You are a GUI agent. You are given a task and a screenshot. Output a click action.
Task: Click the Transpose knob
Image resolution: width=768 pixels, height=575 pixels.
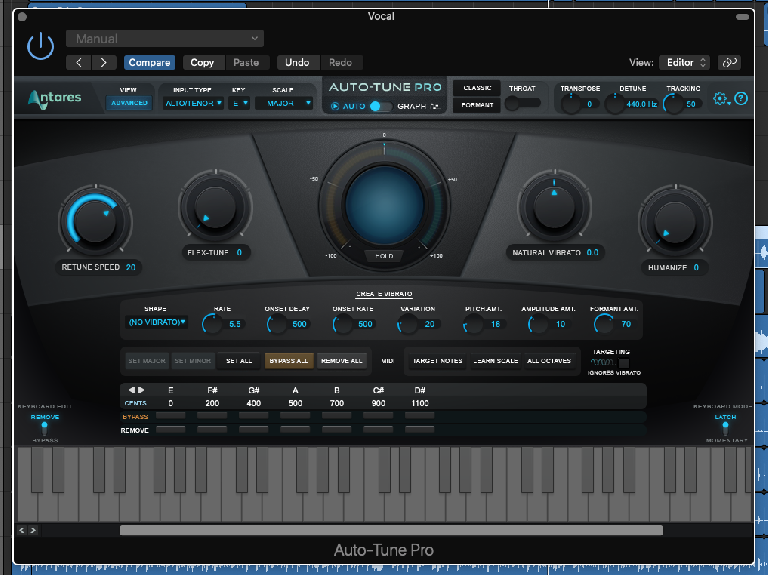click(571, 104)
